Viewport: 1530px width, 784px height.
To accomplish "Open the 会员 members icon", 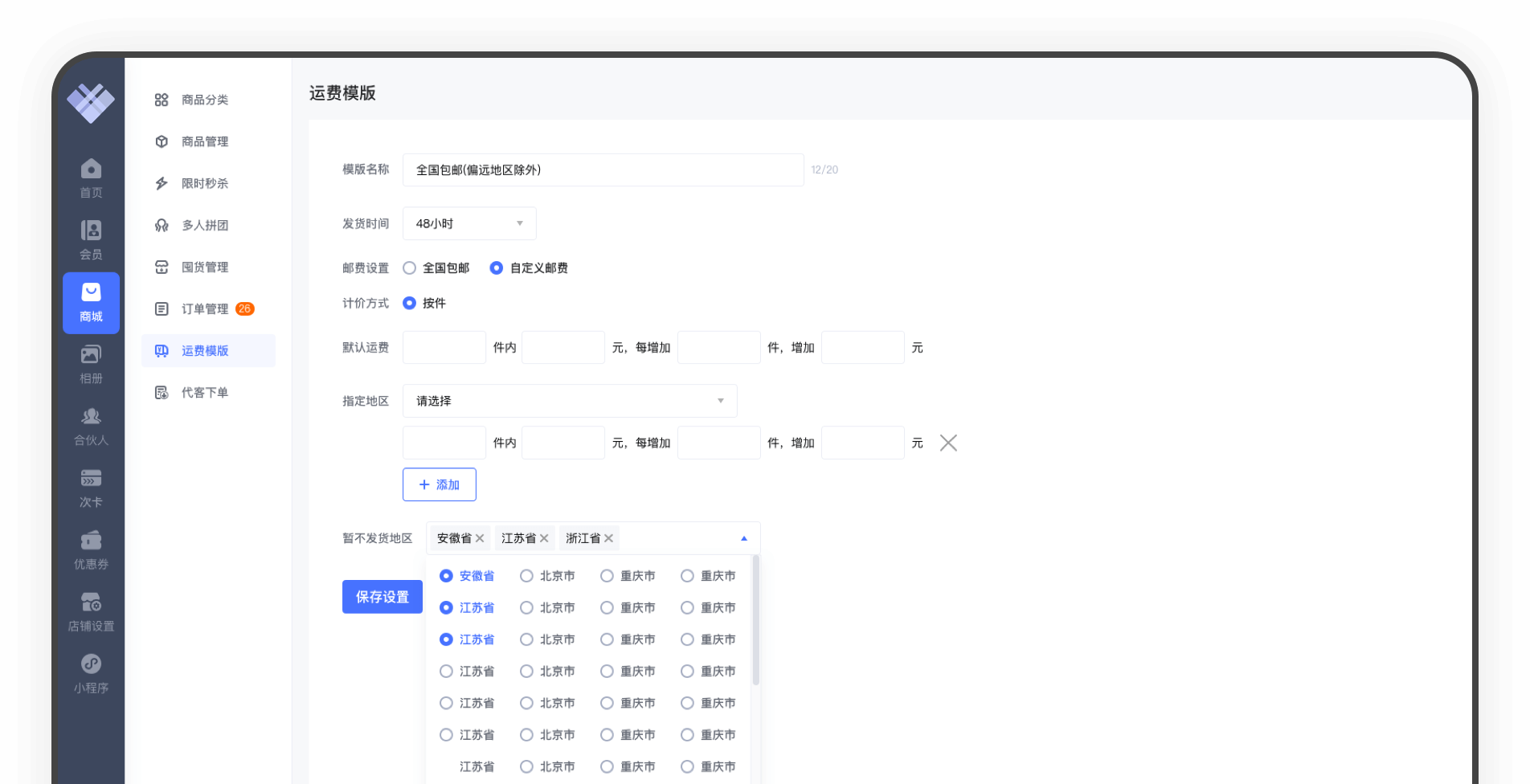I will 91,231.
